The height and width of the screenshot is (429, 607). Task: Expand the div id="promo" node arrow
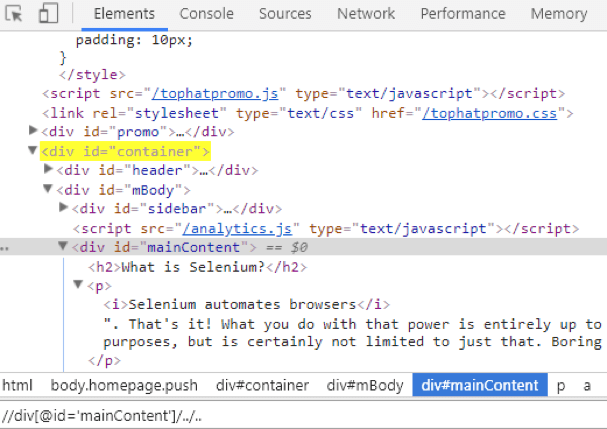[x=33, y=131]
